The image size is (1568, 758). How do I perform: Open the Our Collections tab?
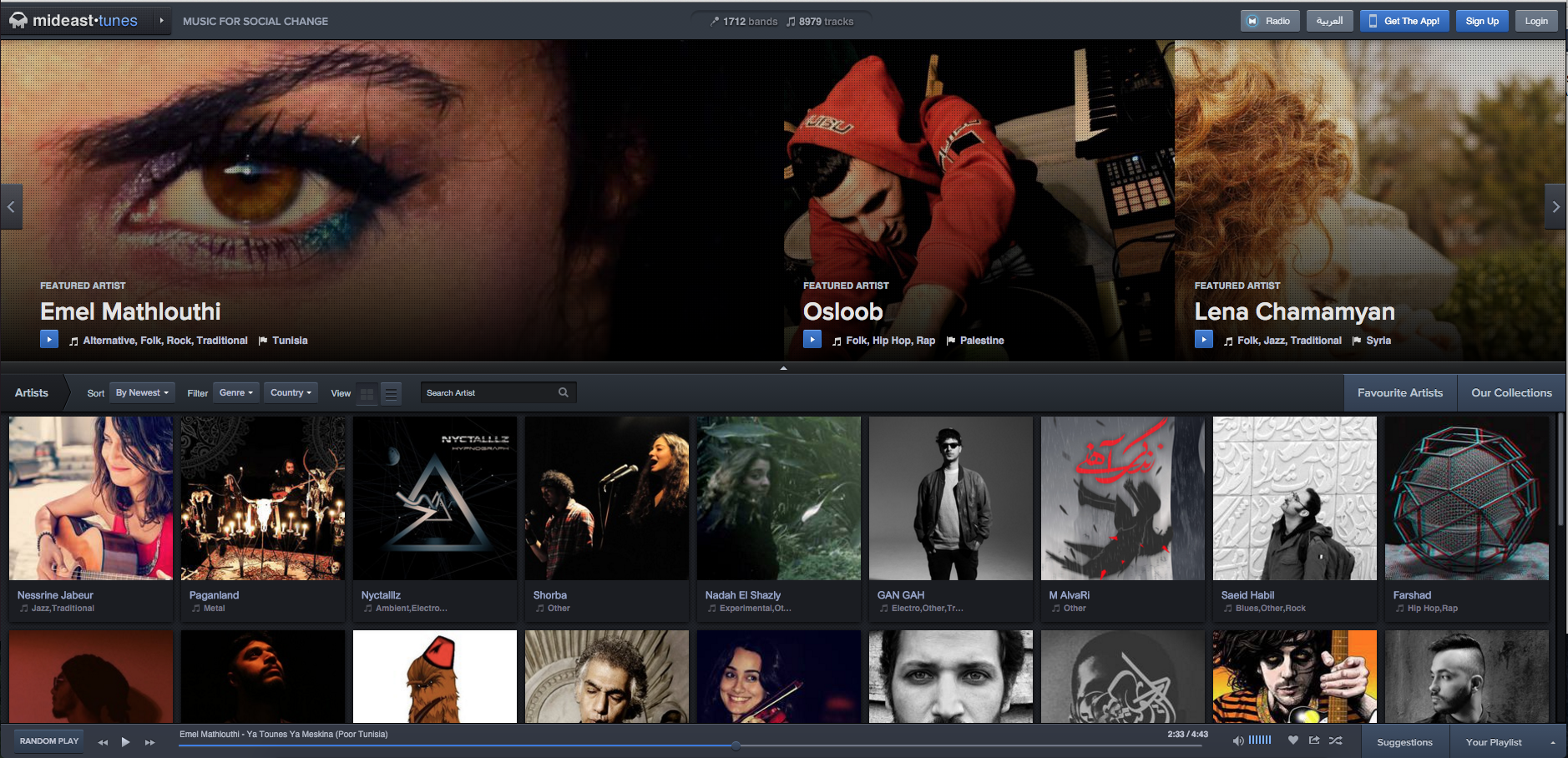1512,392
